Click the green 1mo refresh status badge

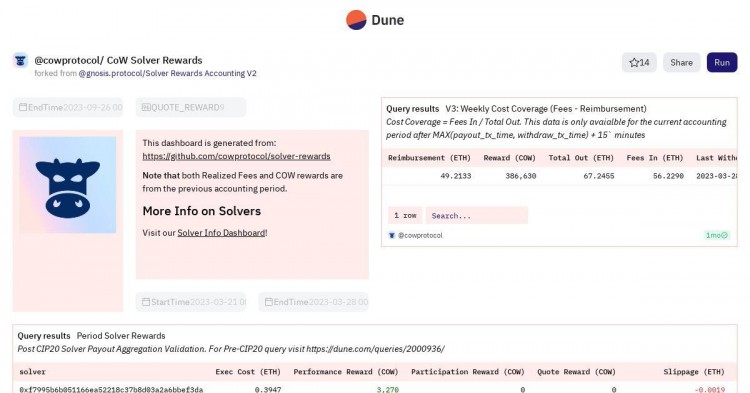coord(717,235)
